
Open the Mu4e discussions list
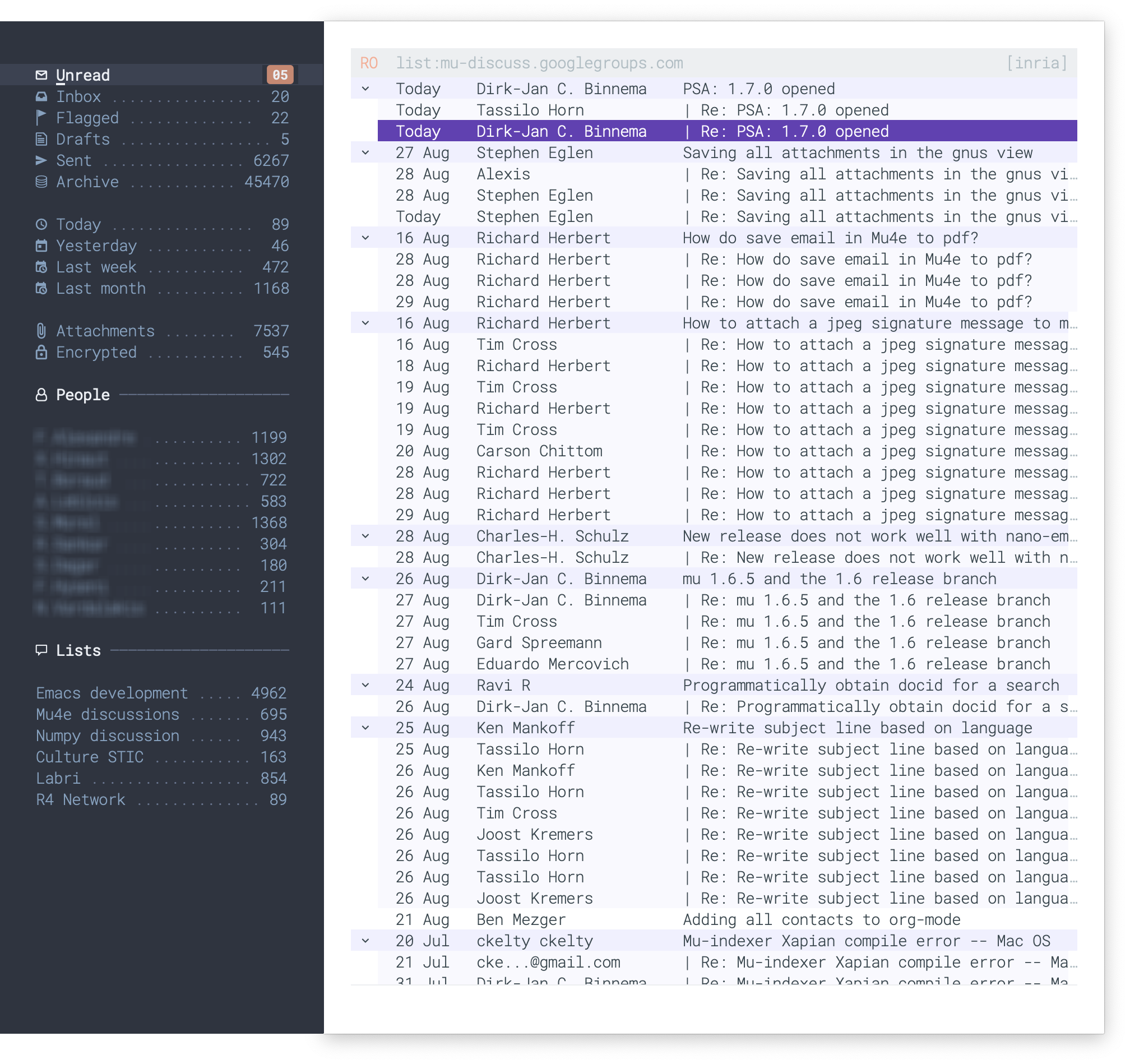point(108,714)
